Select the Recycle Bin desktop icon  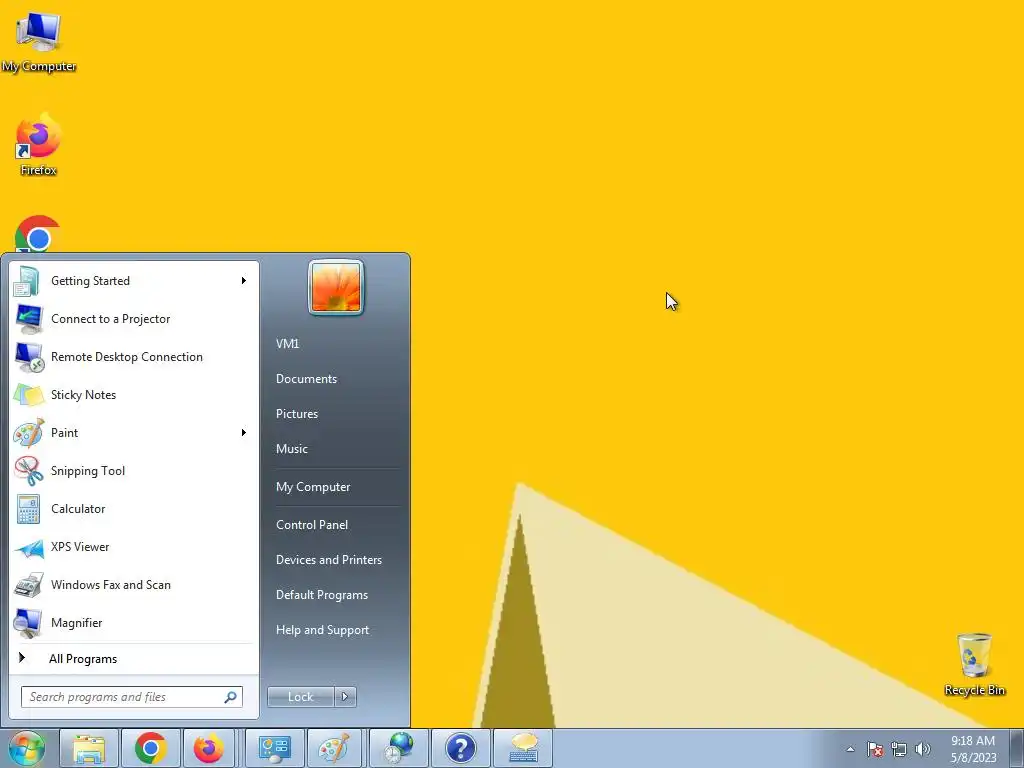coord(974,664)
